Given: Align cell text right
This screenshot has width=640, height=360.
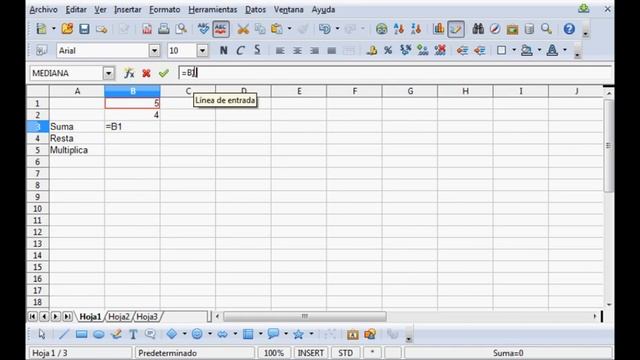Looking at the screenshot, I should coord(314,51).
